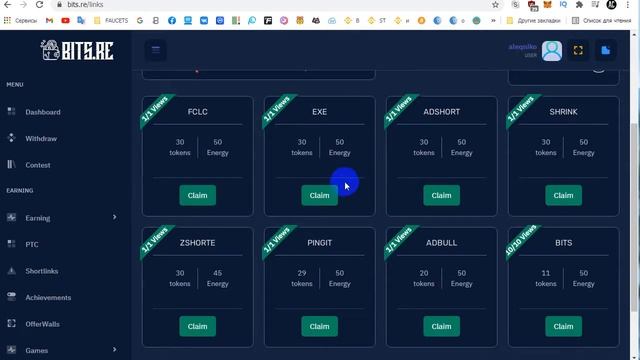Open the Другие закладки folder
640x360 pixels.
coord(534,20)
